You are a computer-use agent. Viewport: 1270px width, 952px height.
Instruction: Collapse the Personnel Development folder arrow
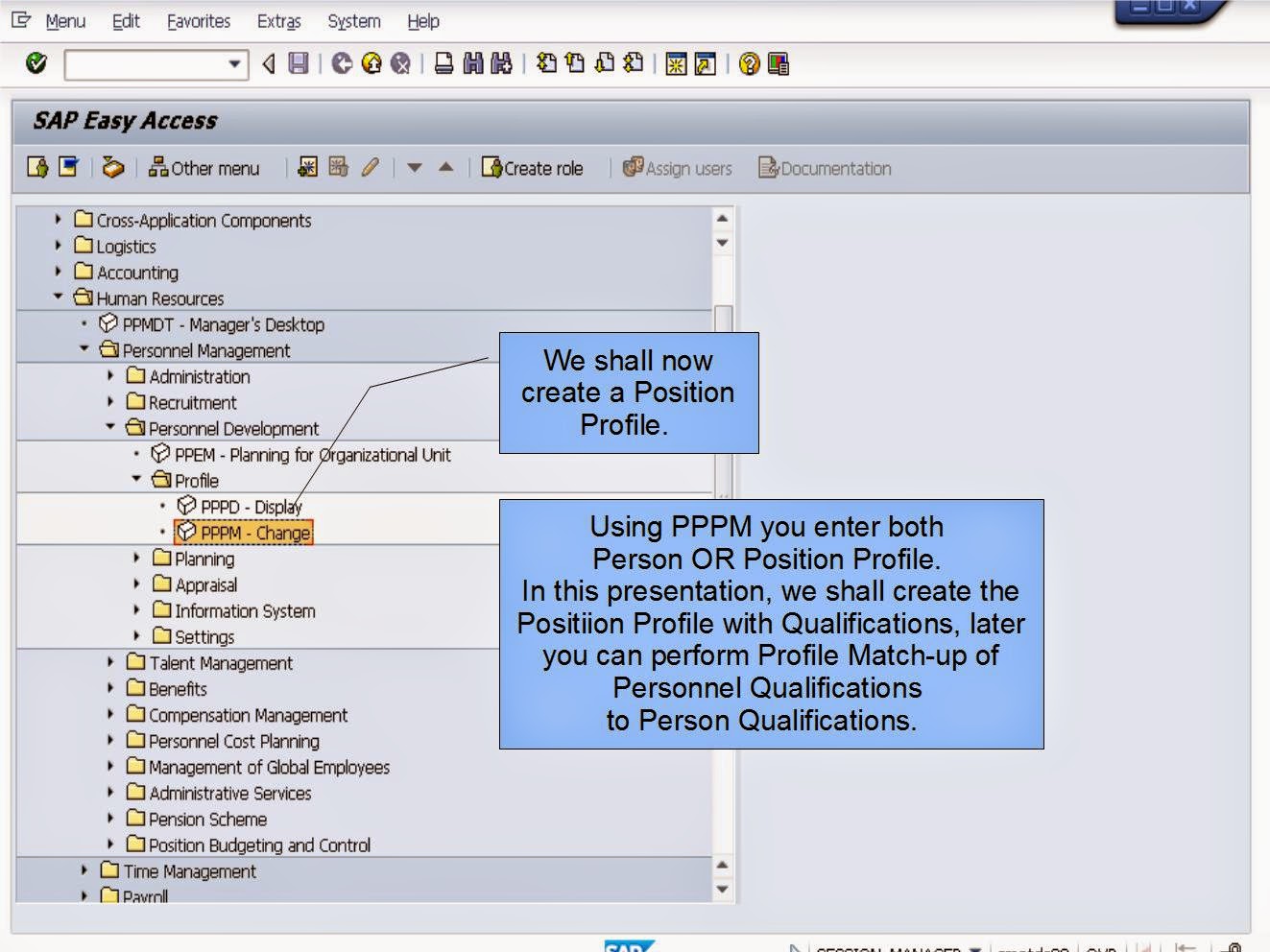pyautogui.click(x=110, y=427)
